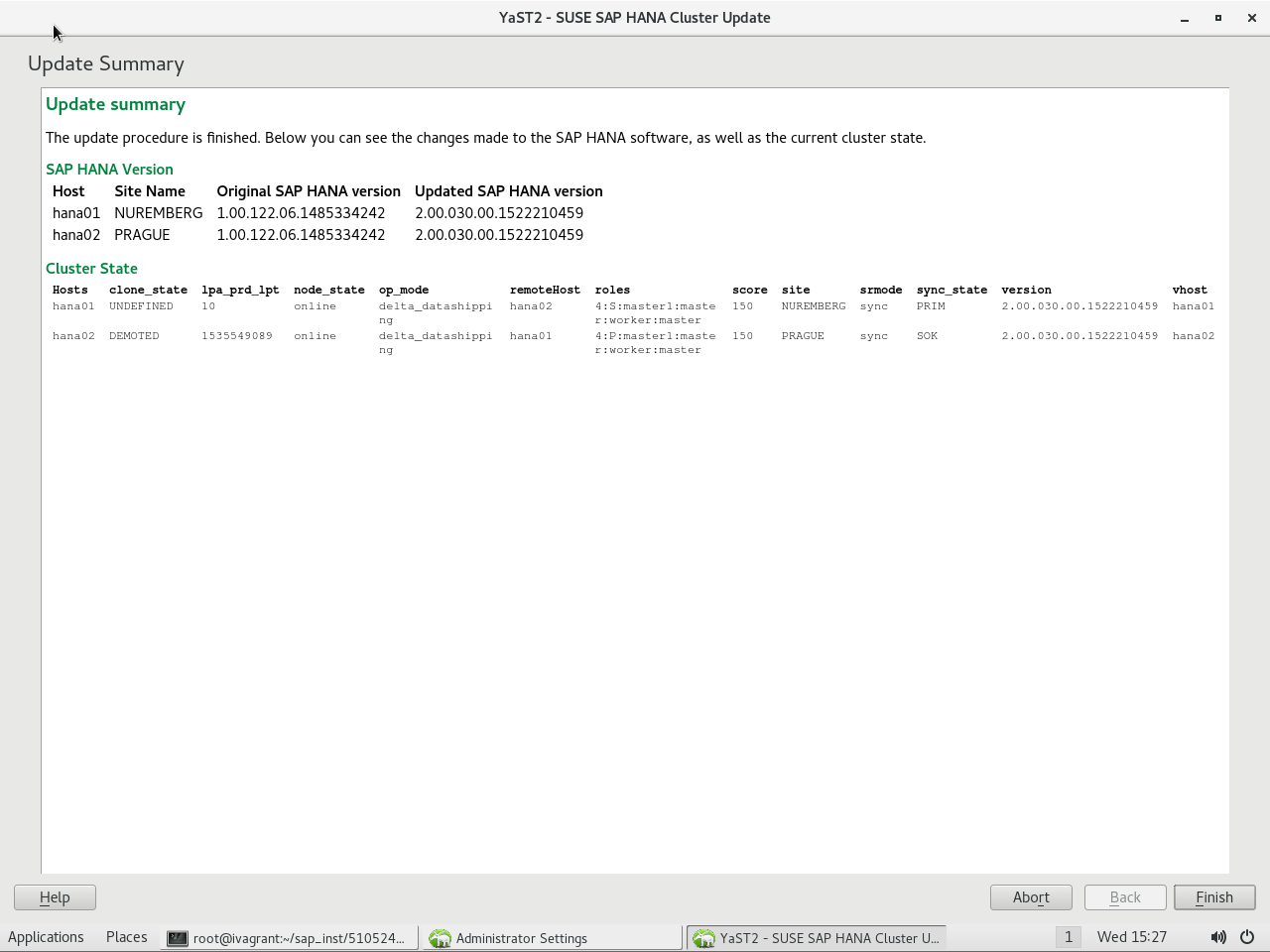1270x952 pixels.
Task: Close the YaST2 window
Action: tap(1252, 18)
